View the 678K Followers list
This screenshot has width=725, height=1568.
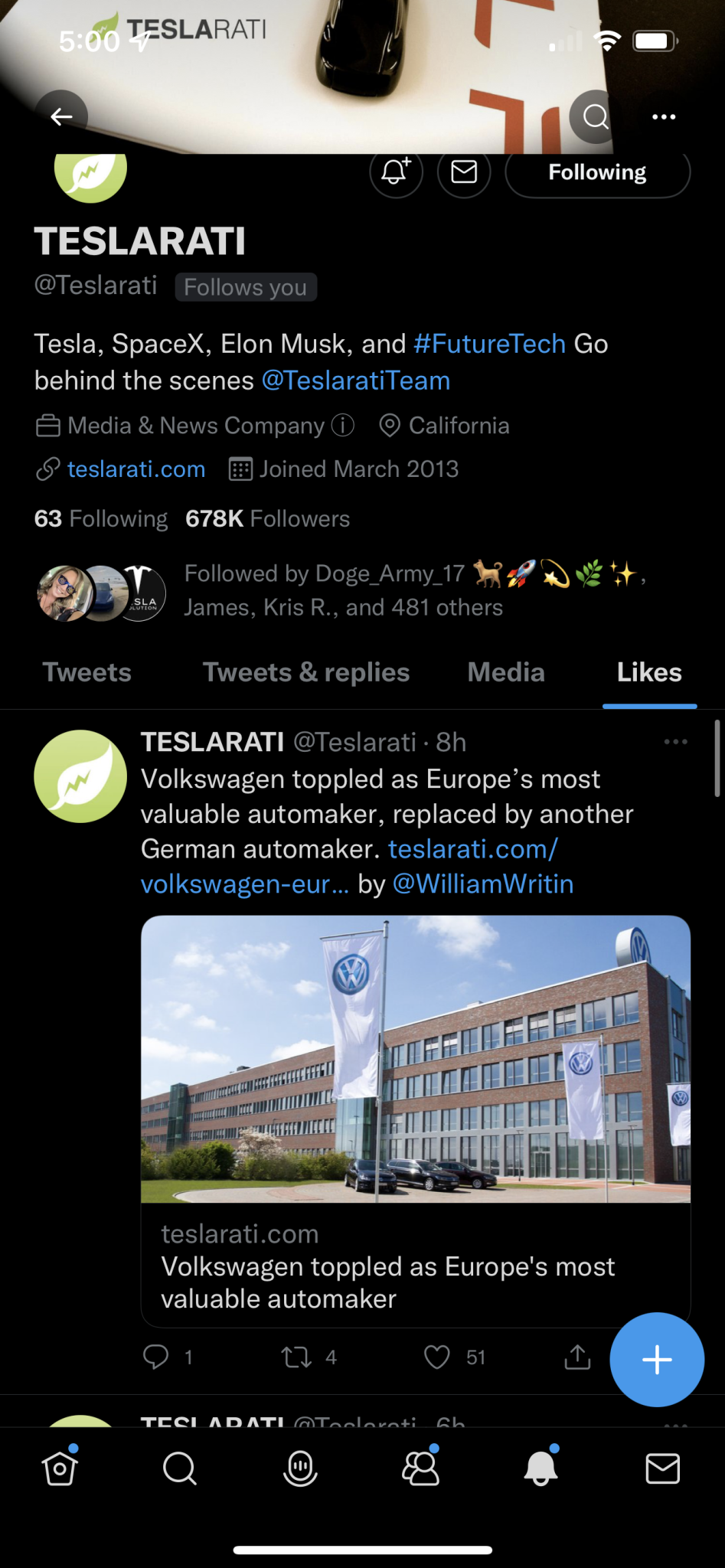(x=267, y=518)
